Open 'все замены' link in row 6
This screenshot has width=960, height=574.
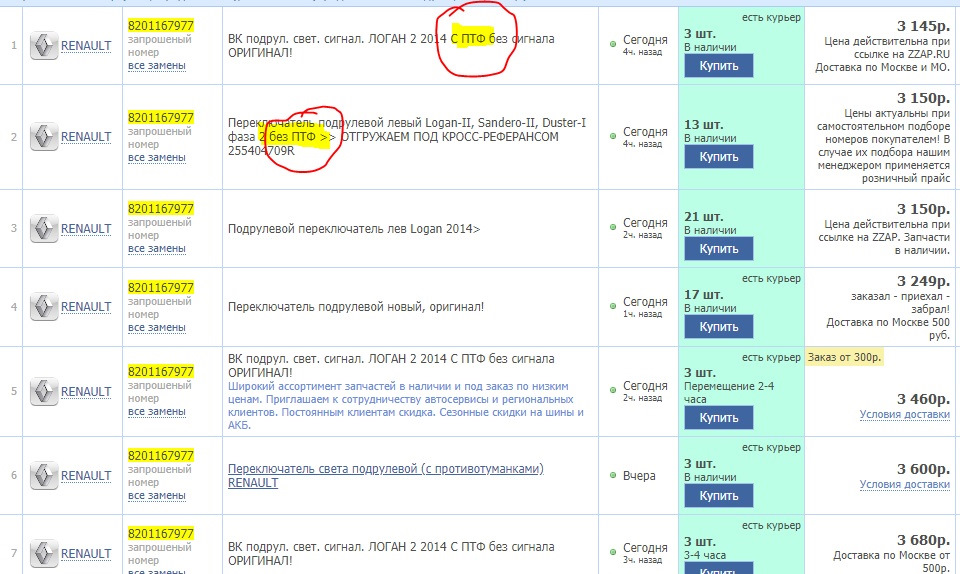tap(157, 495)
